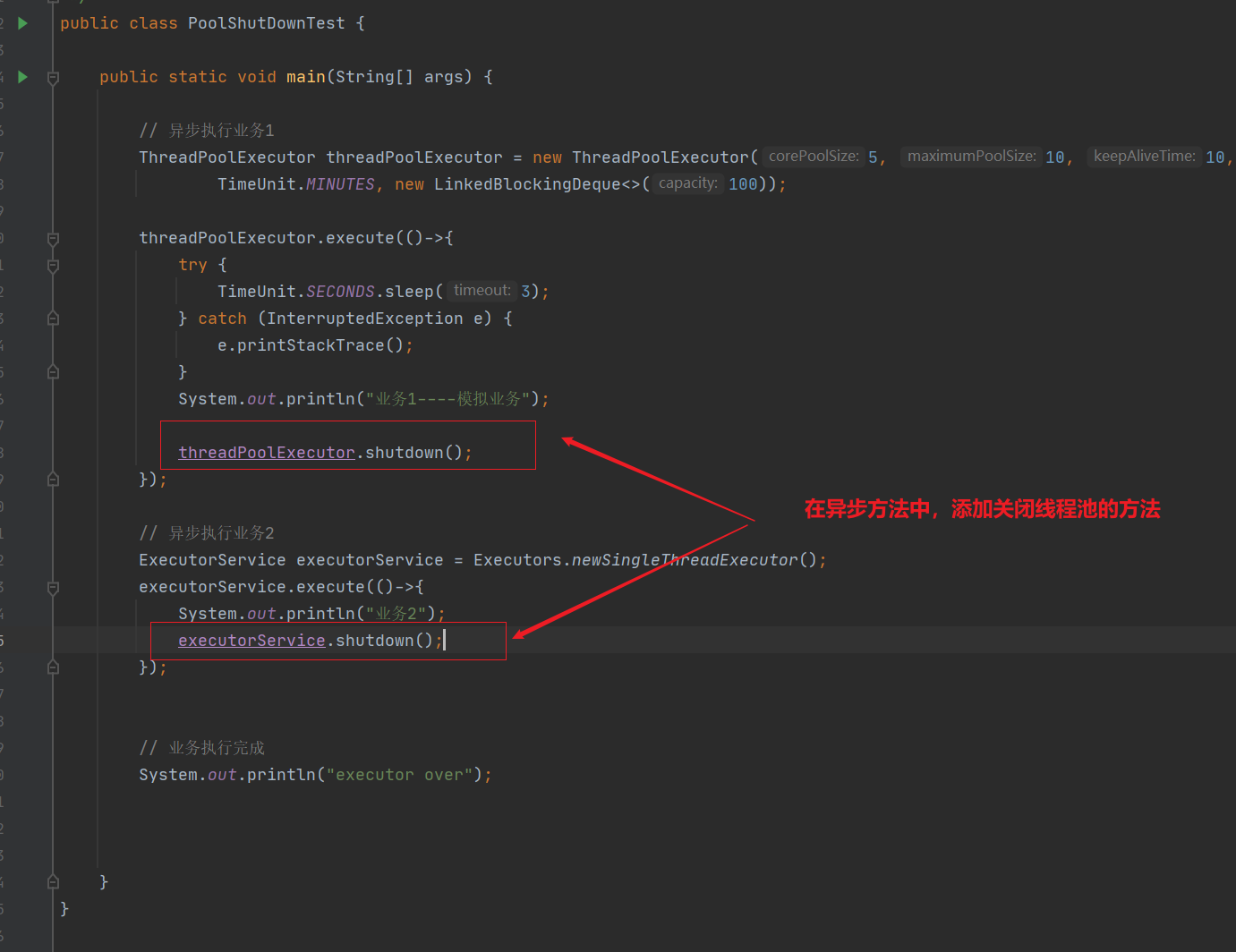The image size is (1236, 952).
Task: Click the class keyword
Action: [x=153, y=23]
